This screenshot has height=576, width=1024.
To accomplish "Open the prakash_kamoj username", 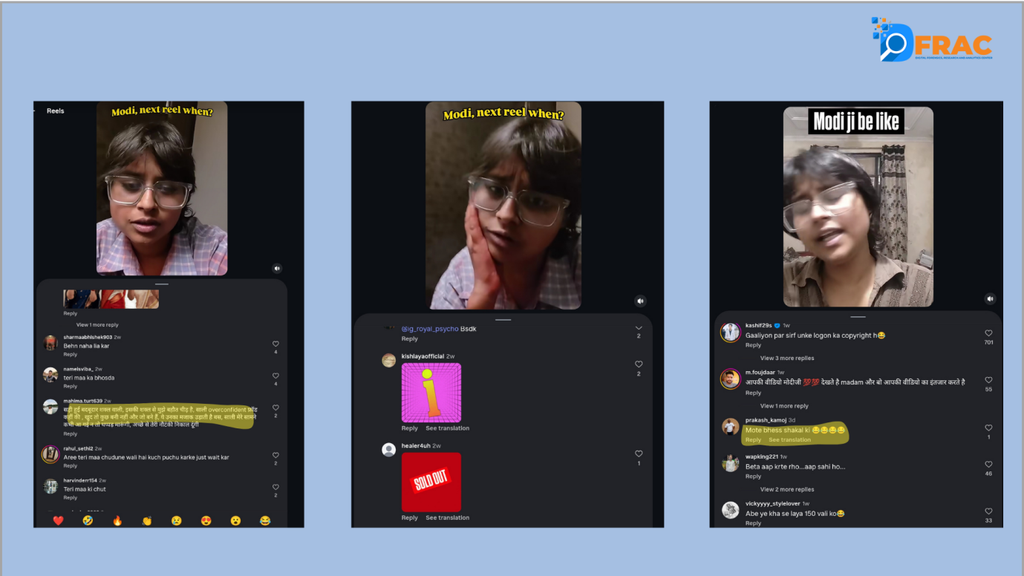I will [766, 420].
